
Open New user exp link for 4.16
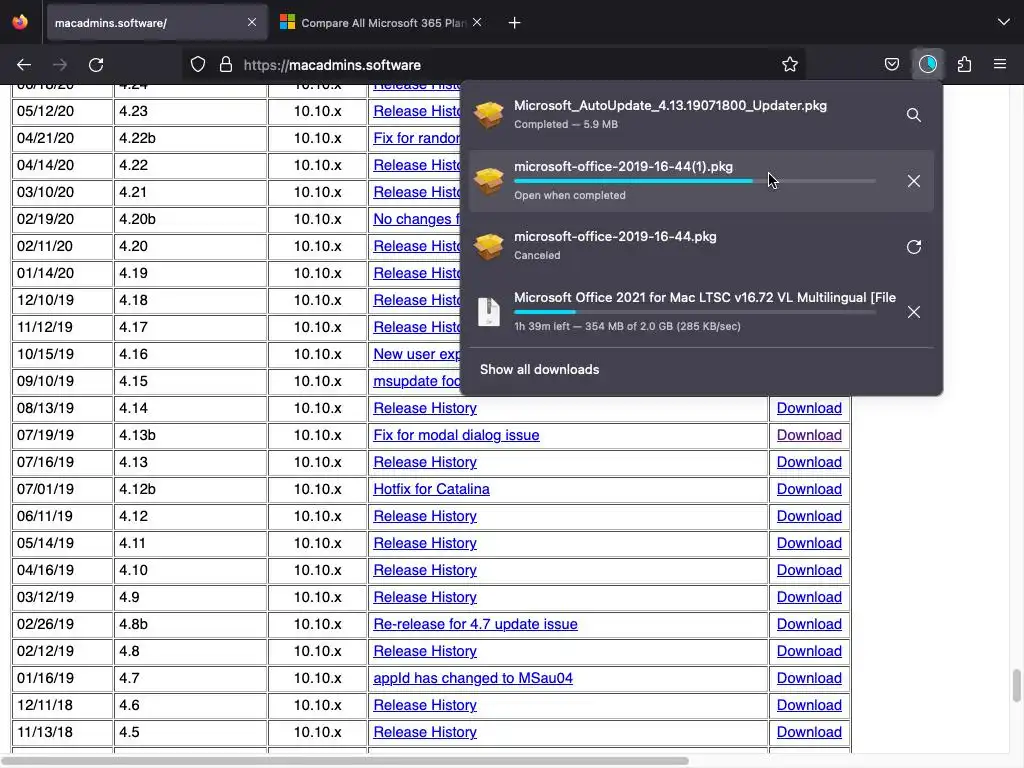click(x=417, y=354)
